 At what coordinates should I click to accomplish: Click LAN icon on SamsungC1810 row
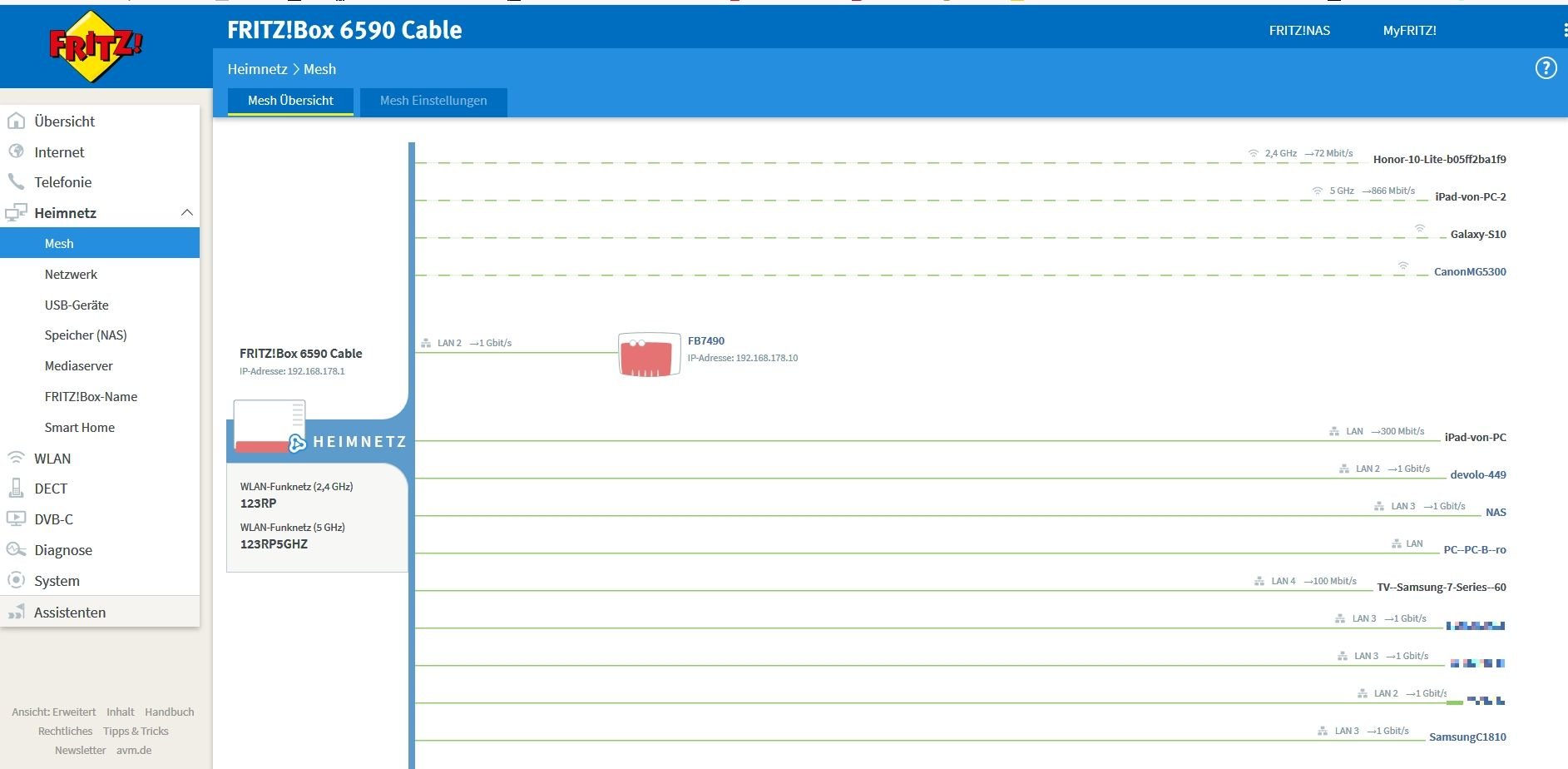point(1323,731)
